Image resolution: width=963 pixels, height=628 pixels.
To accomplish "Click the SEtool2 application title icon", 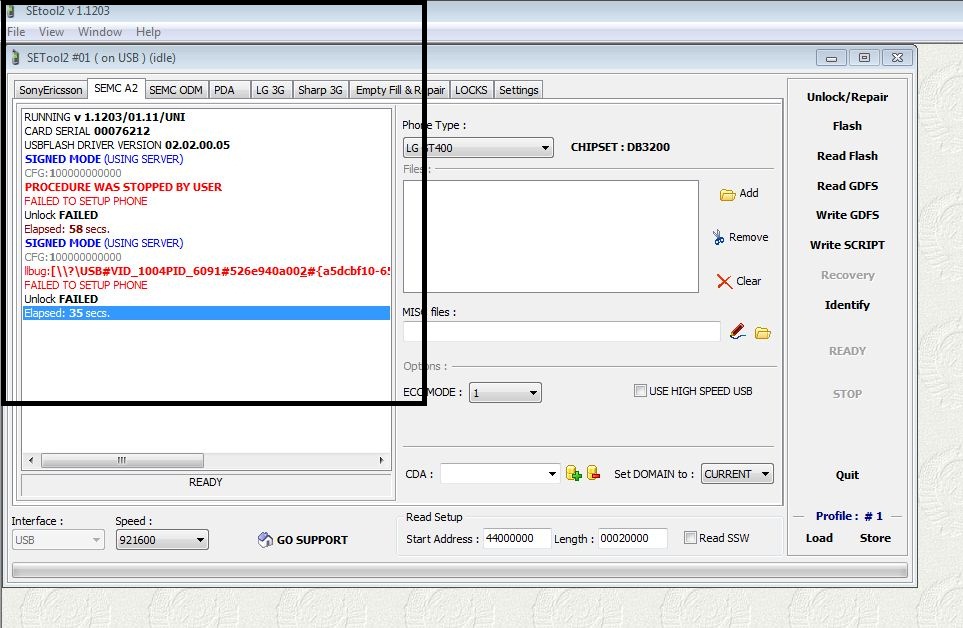I will click(x=10, y=10).
